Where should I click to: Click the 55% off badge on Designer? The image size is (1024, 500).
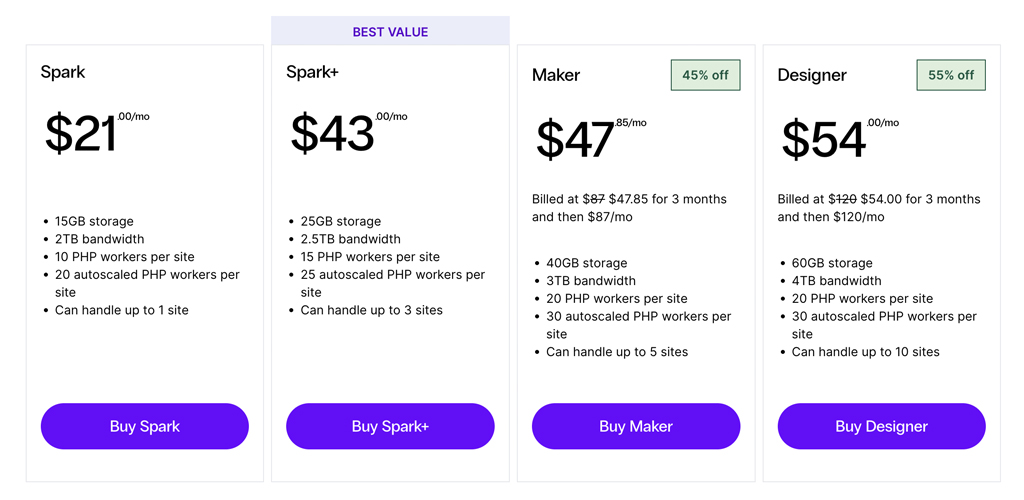point(951,75)
